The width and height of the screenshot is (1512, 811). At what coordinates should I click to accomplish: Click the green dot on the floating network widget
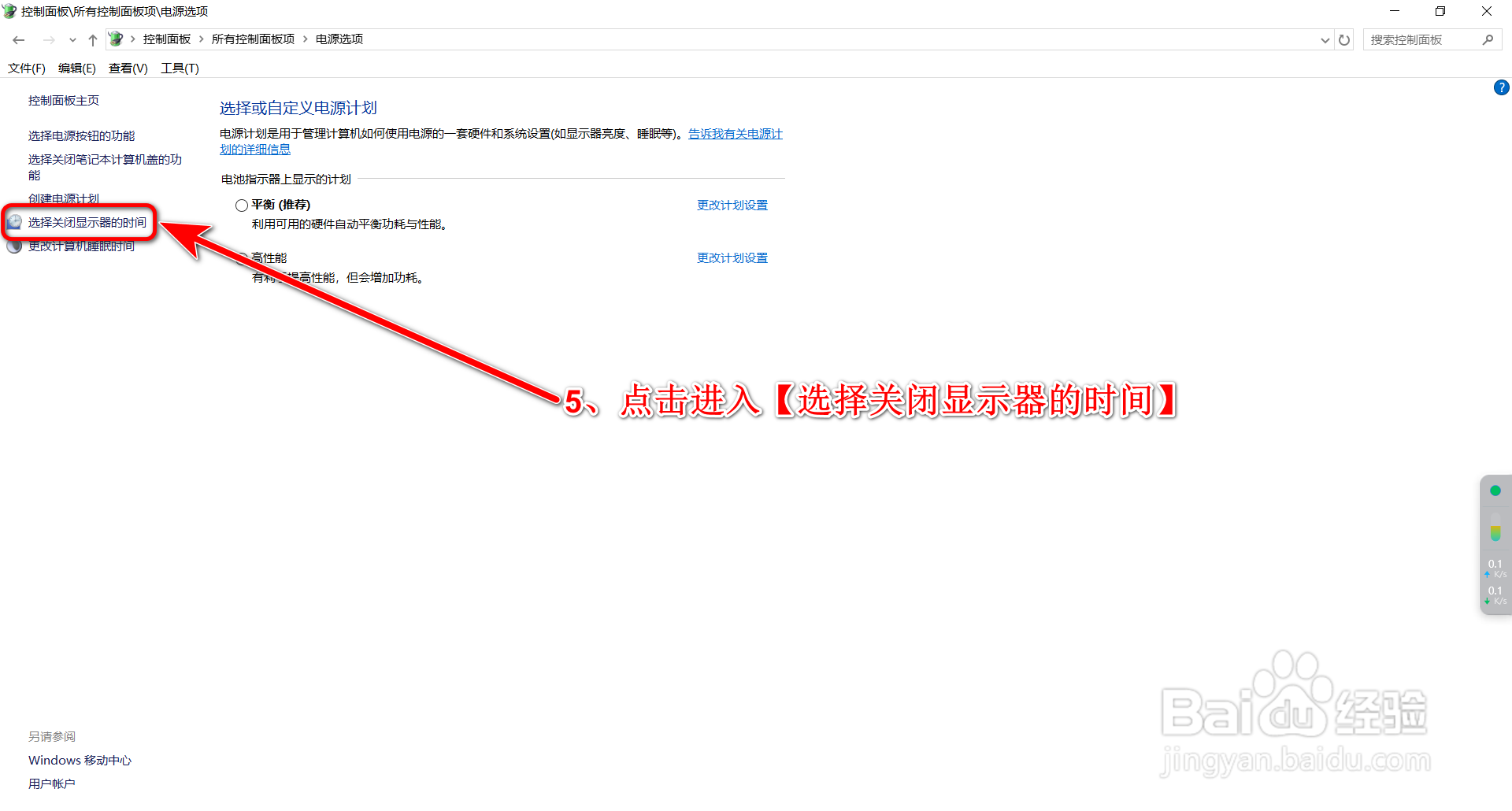point(1495,491)
